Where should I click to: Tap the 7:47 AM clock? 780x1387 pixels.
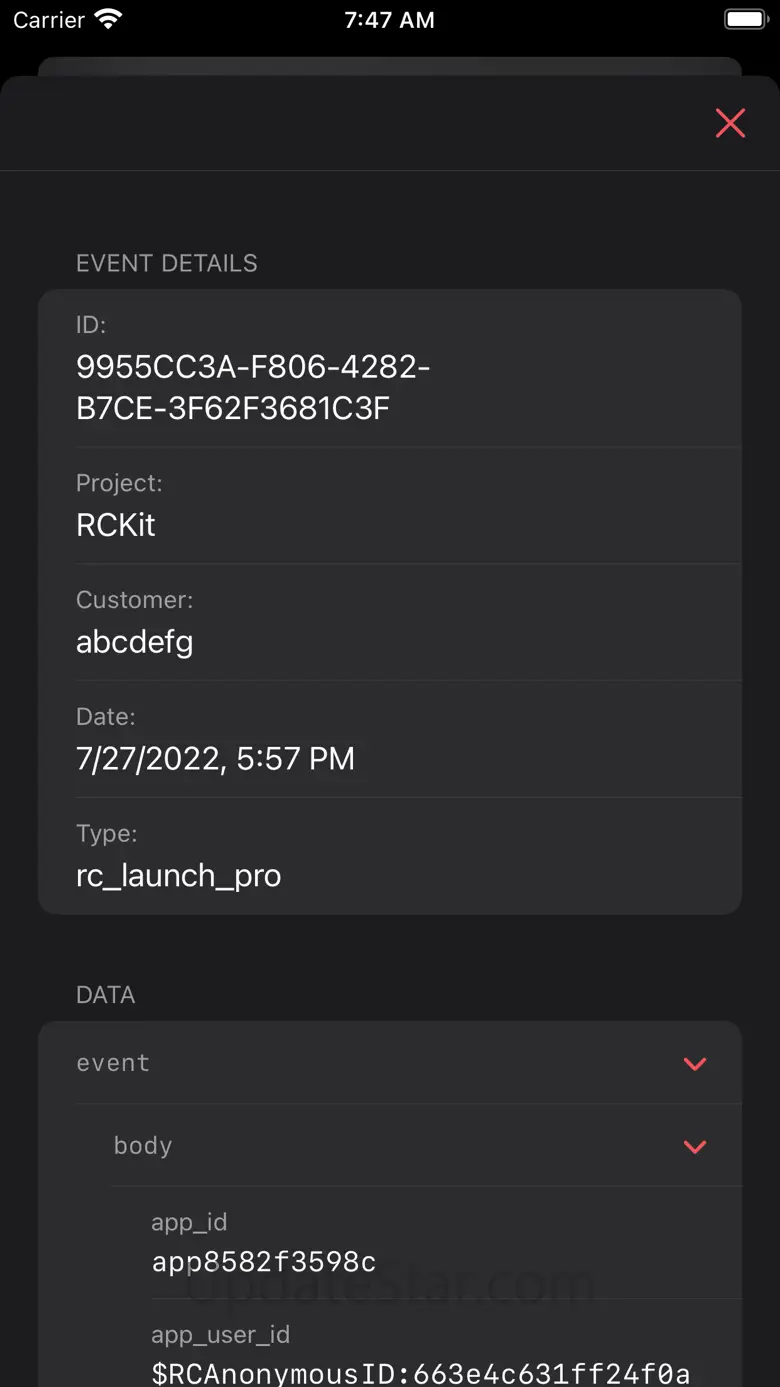(x=389, y=20)
